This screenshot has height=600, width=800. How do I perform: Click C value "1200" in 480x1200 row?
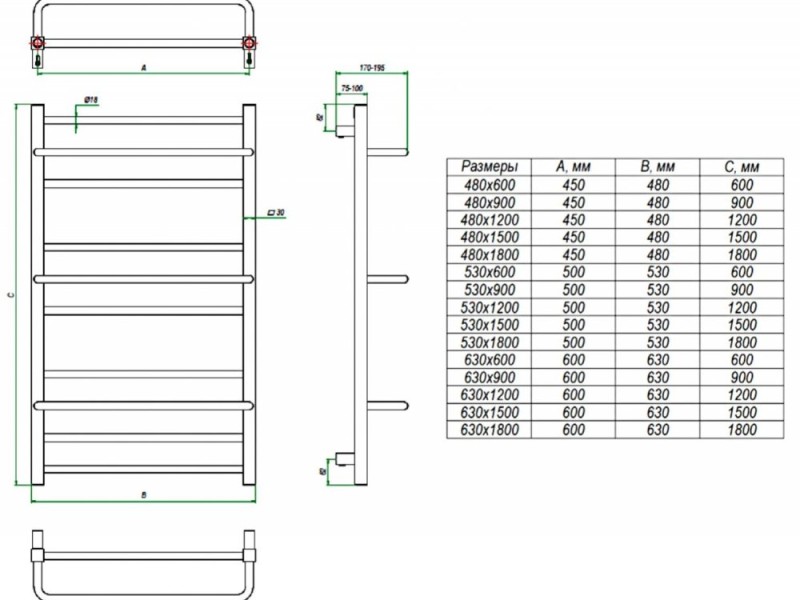point(741,220)
